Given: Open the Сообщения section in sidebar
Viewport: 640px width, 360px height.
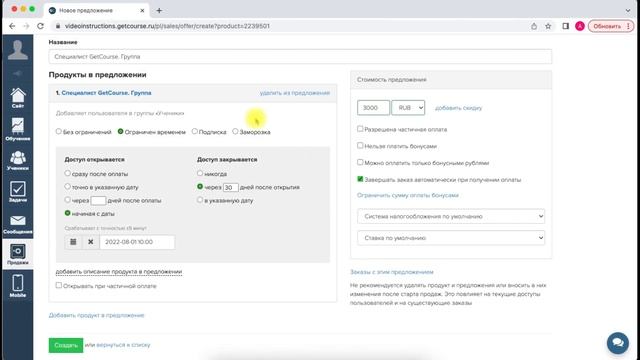Looking at the screenshot, I should tap(18, 224).
